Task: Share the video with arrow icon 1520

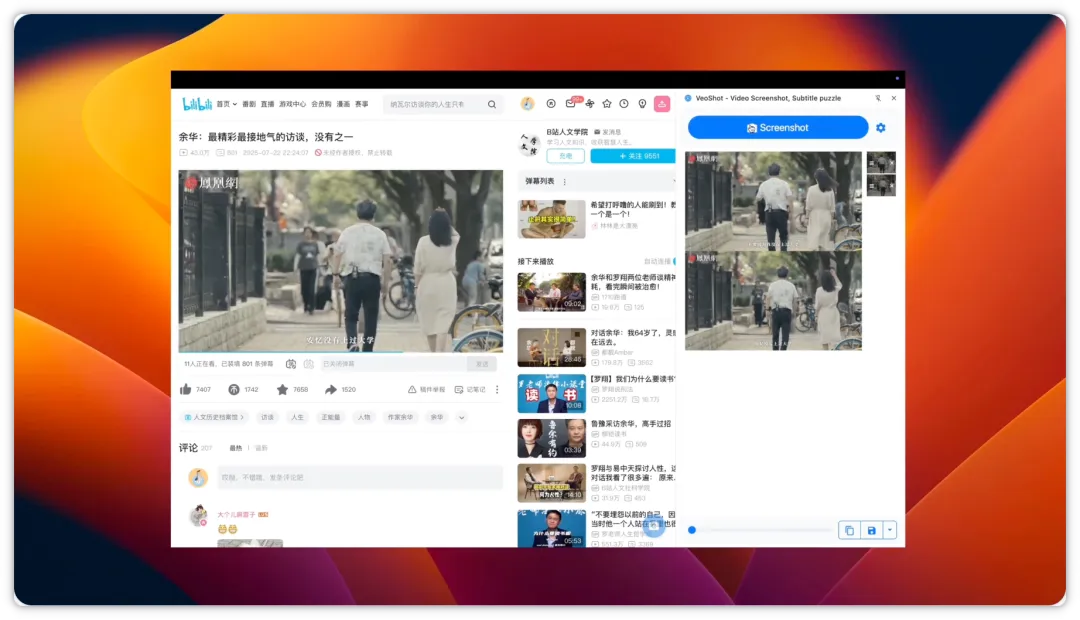Action: tap(331, 390)
